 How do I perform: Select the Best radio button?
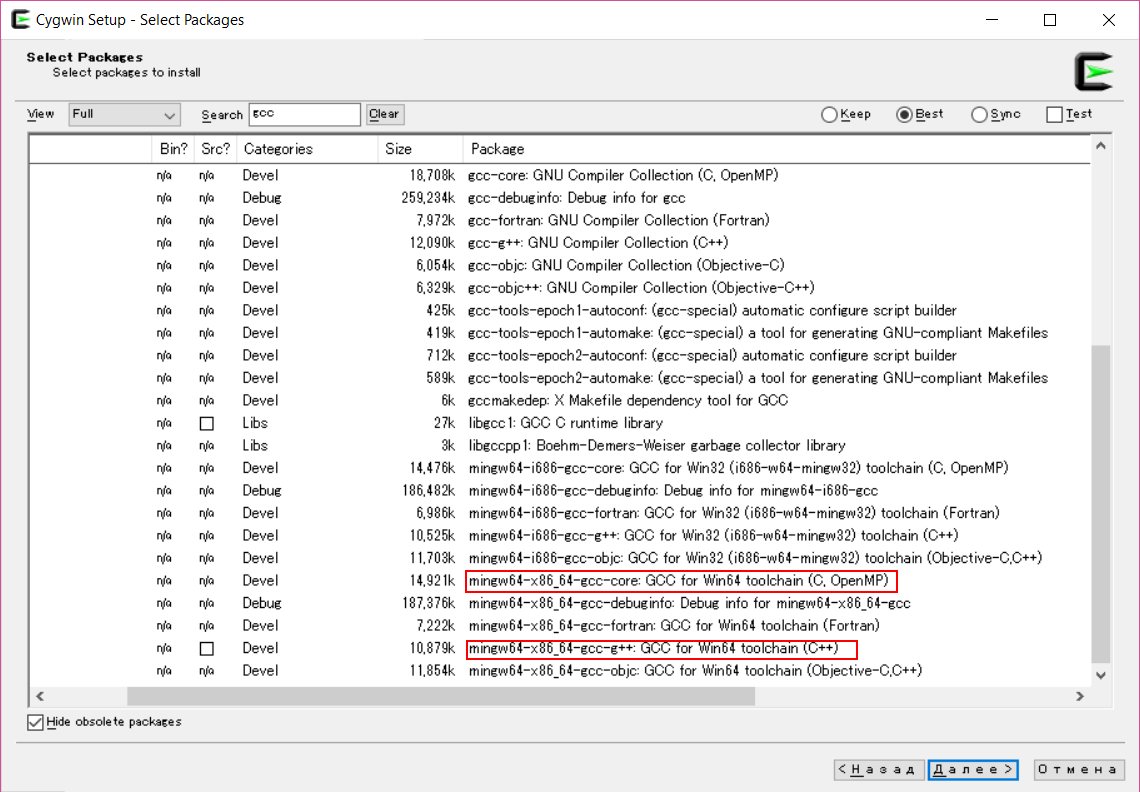coord(904,115)
